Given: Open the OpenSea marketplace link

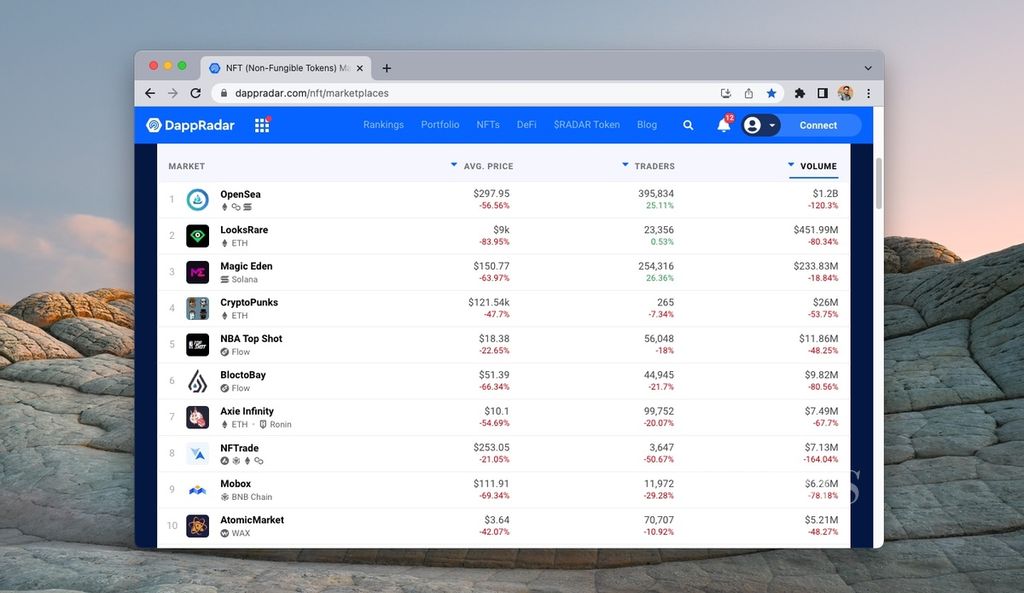Looking at the screenshot, I should click(240, 194).
